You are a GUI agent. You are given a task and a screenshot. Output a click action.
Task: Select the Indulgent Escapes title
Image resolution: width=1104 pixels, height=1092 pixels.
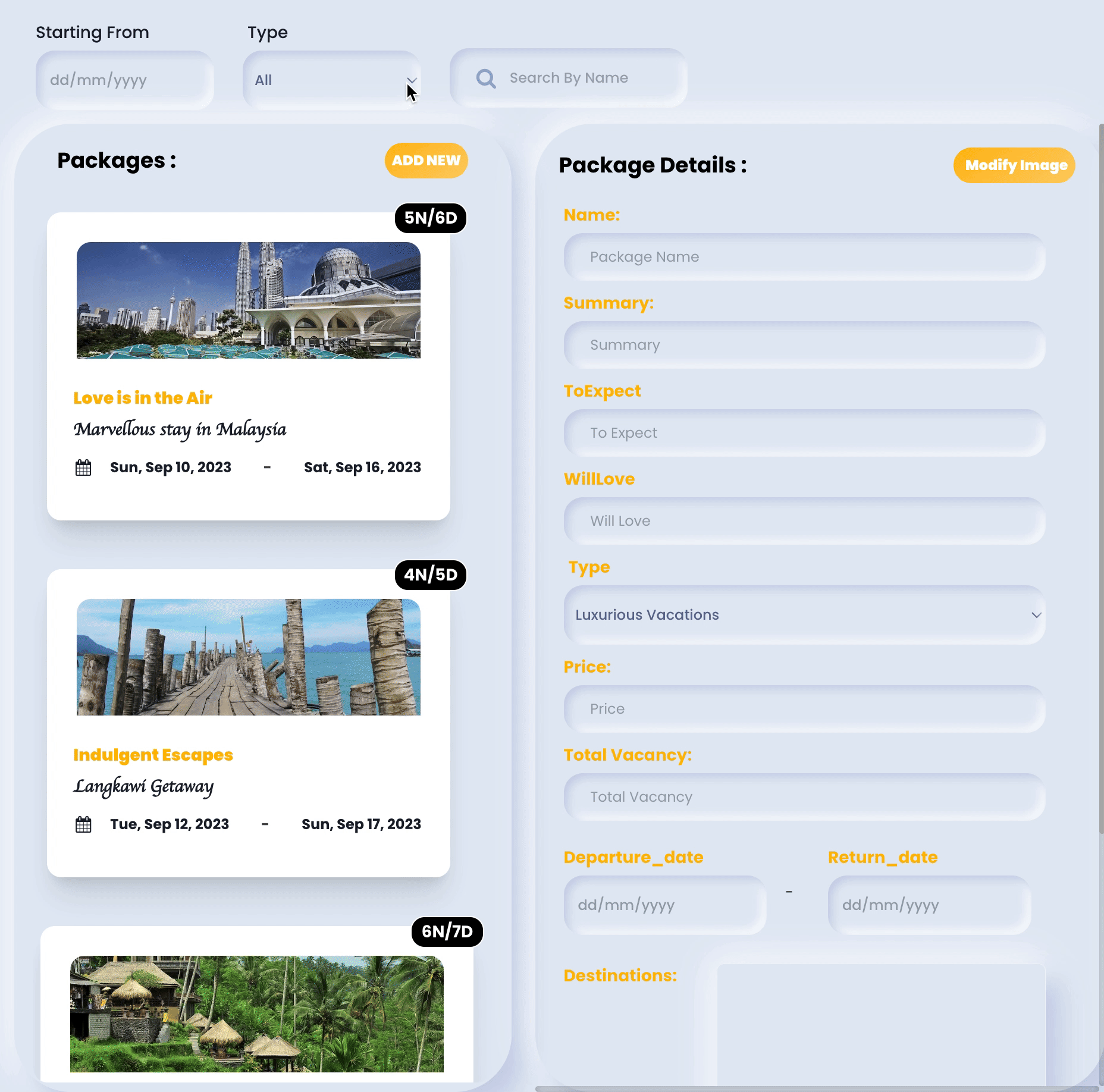point(153,755)
